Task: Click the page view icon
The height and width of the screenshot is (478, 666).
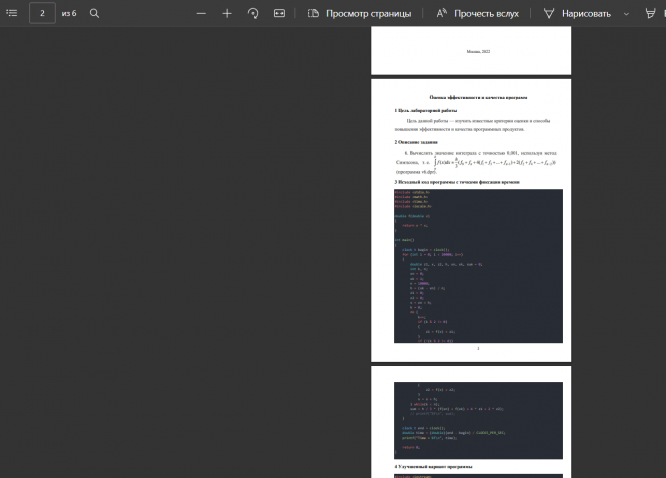Action: [x=313, y=13]
